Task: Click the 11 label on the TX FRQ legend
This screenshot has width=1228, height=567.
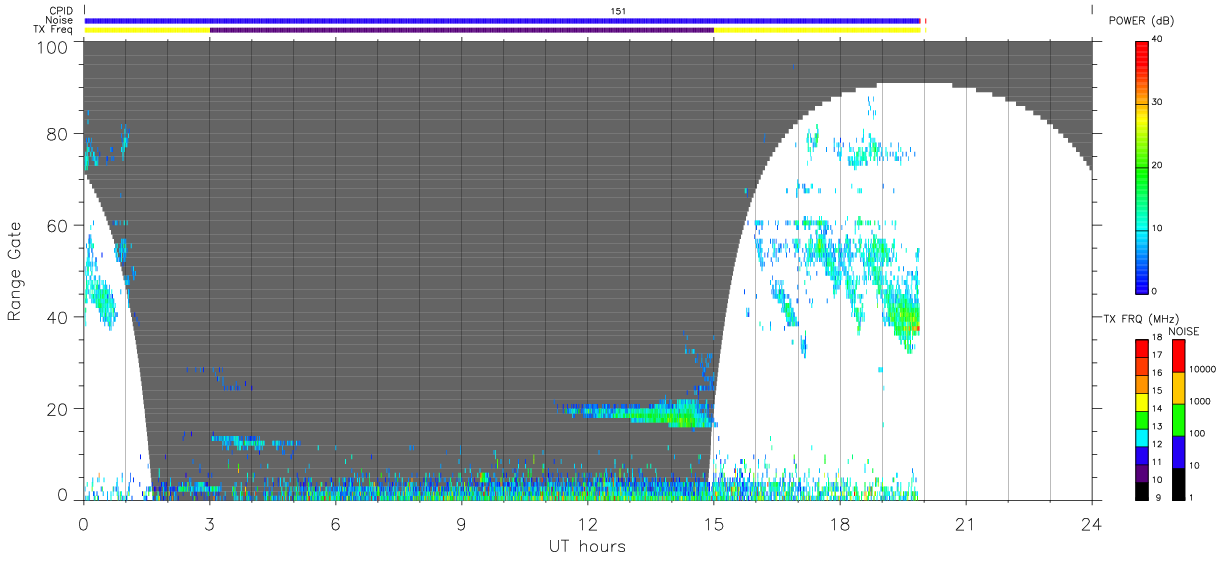Action: tap(1158, 462)
